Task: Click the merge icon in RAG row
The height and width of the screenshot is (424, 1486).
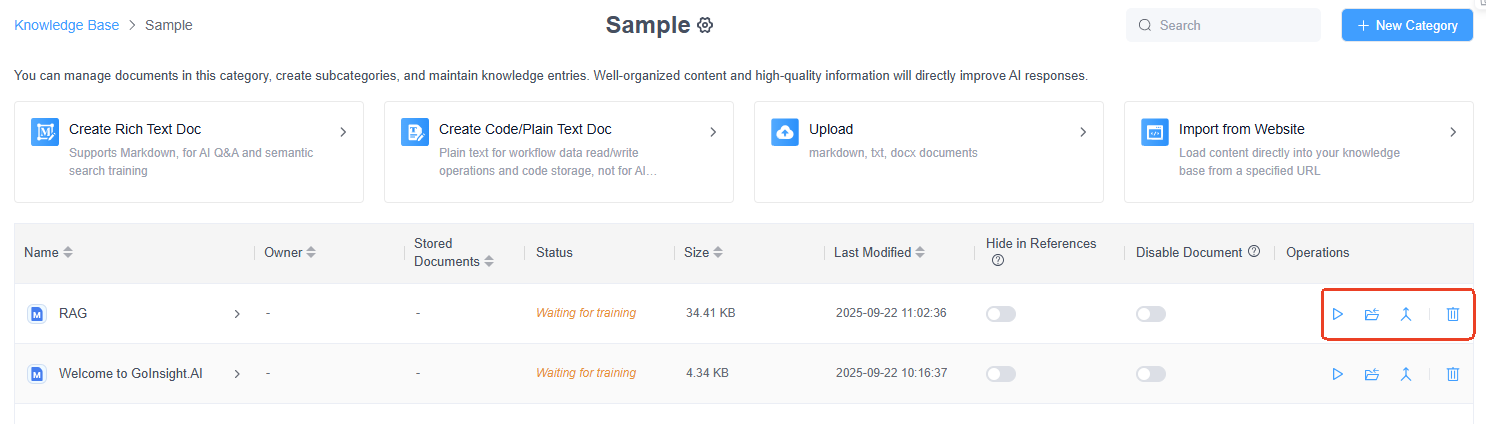Action: (x=1405, y=314)
